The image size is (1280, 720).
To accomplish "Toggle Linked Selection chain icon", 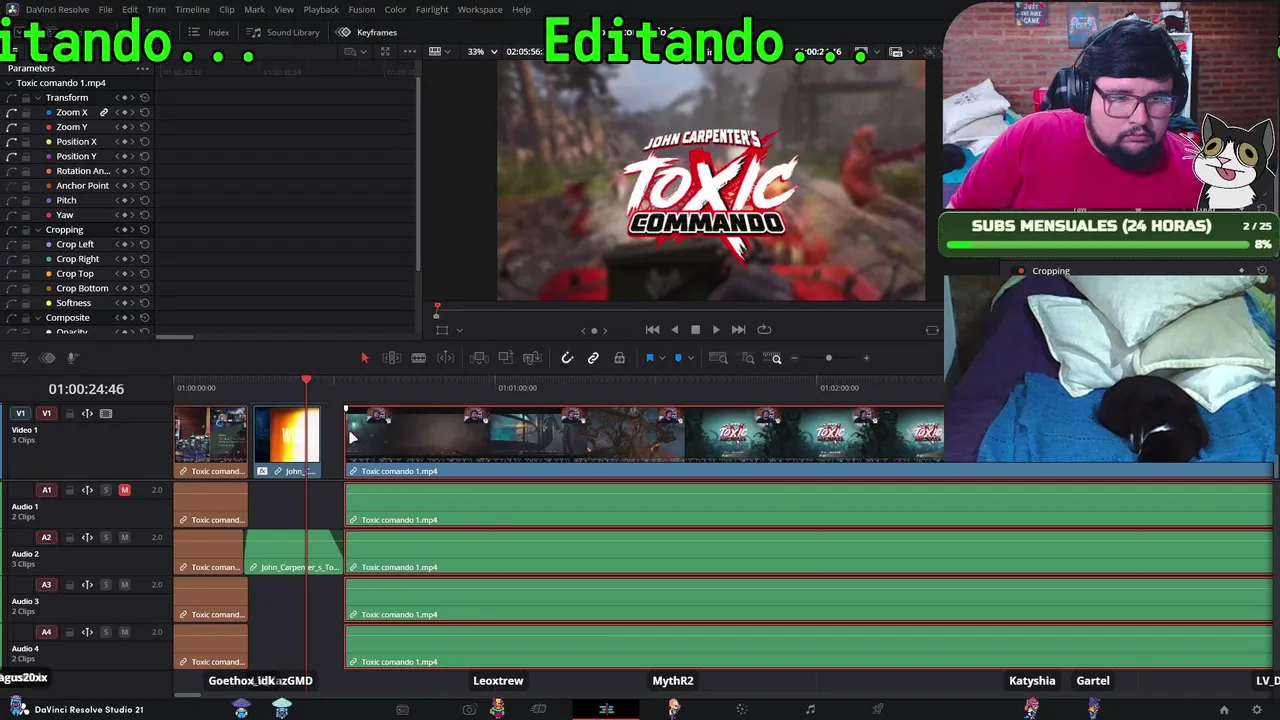I will (x=593, y=358).
